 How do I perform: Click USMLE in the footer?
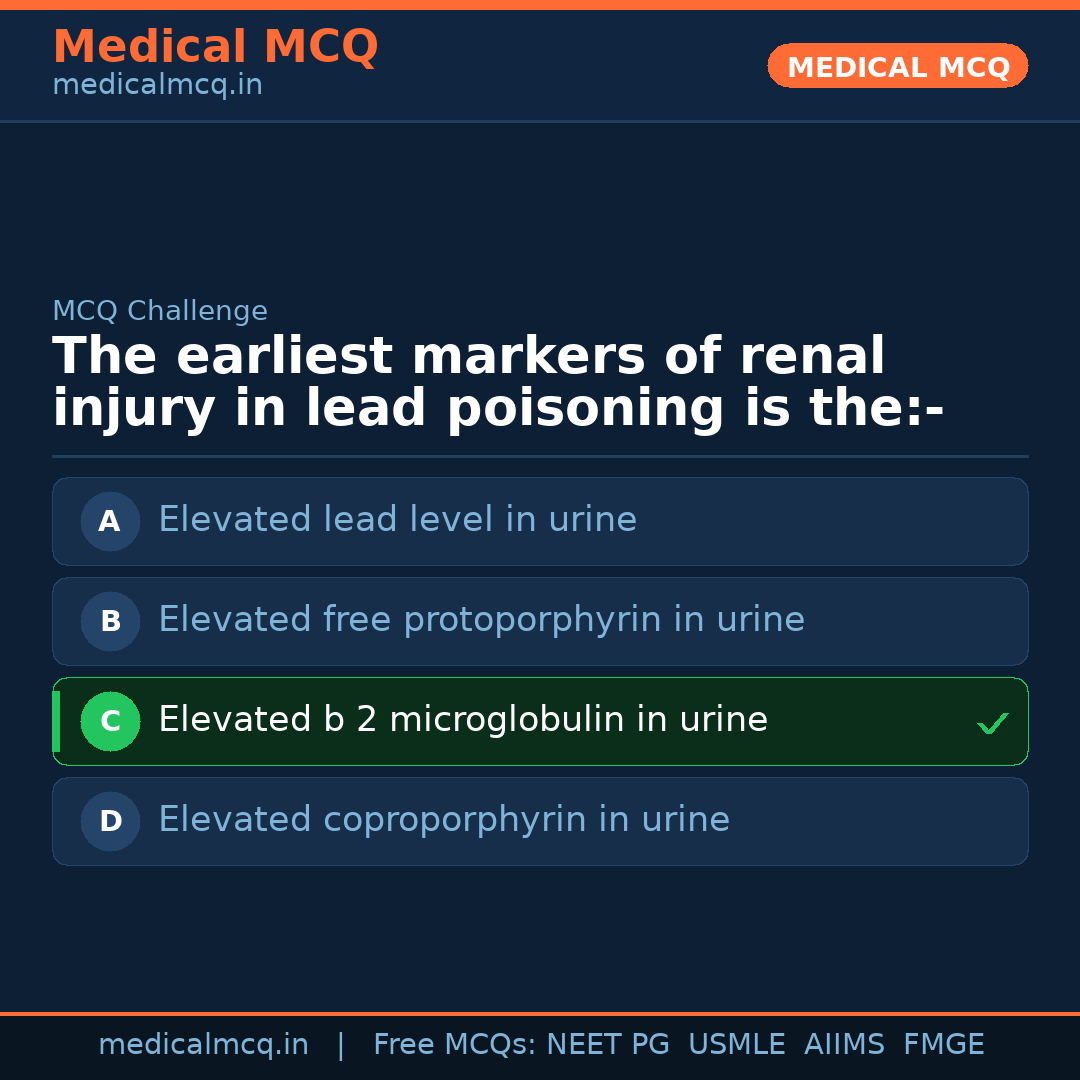click(736, 1045)
